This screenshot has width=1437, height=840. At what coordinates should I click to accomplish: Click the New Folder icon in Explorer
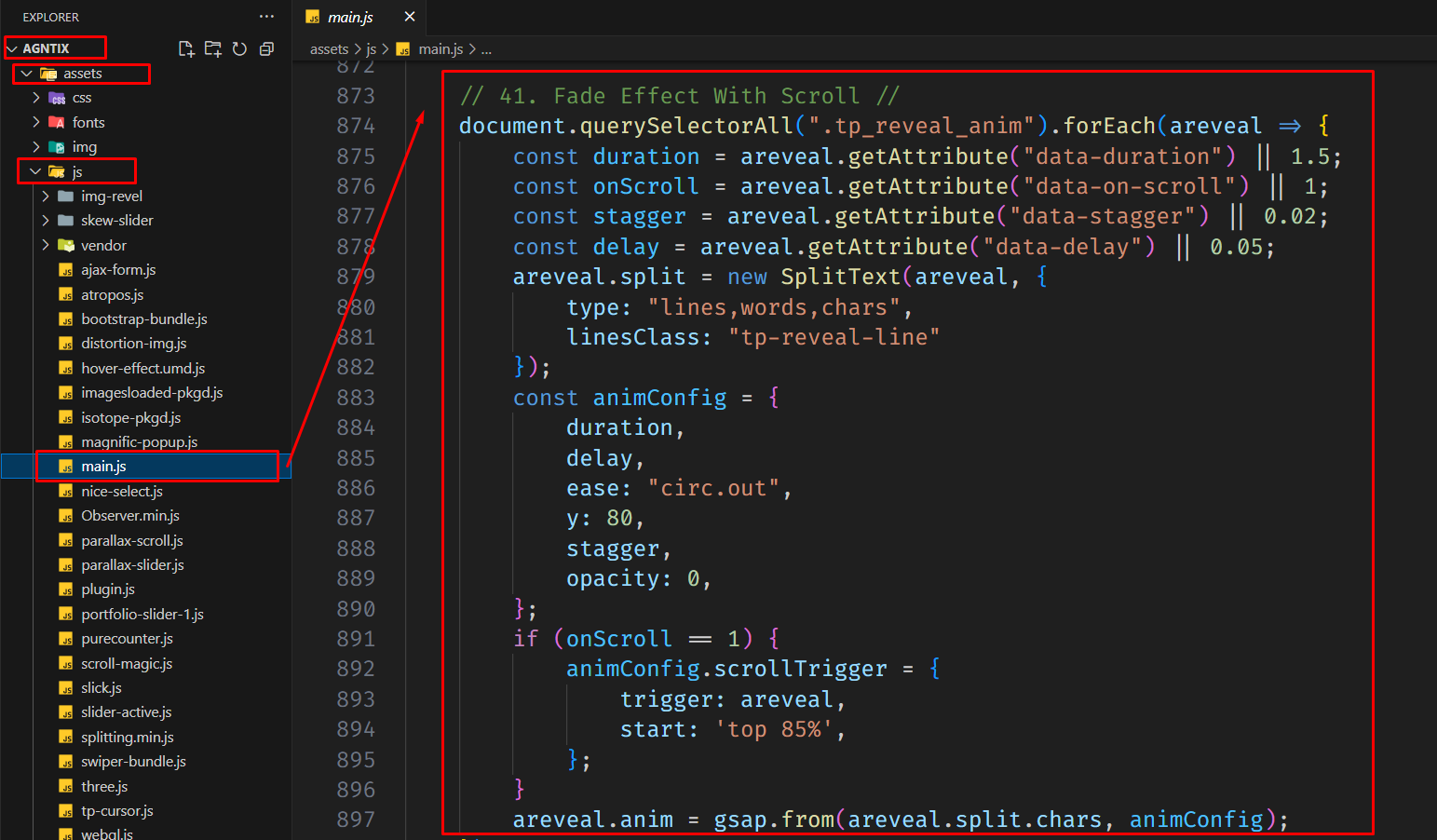click(213, 48)
